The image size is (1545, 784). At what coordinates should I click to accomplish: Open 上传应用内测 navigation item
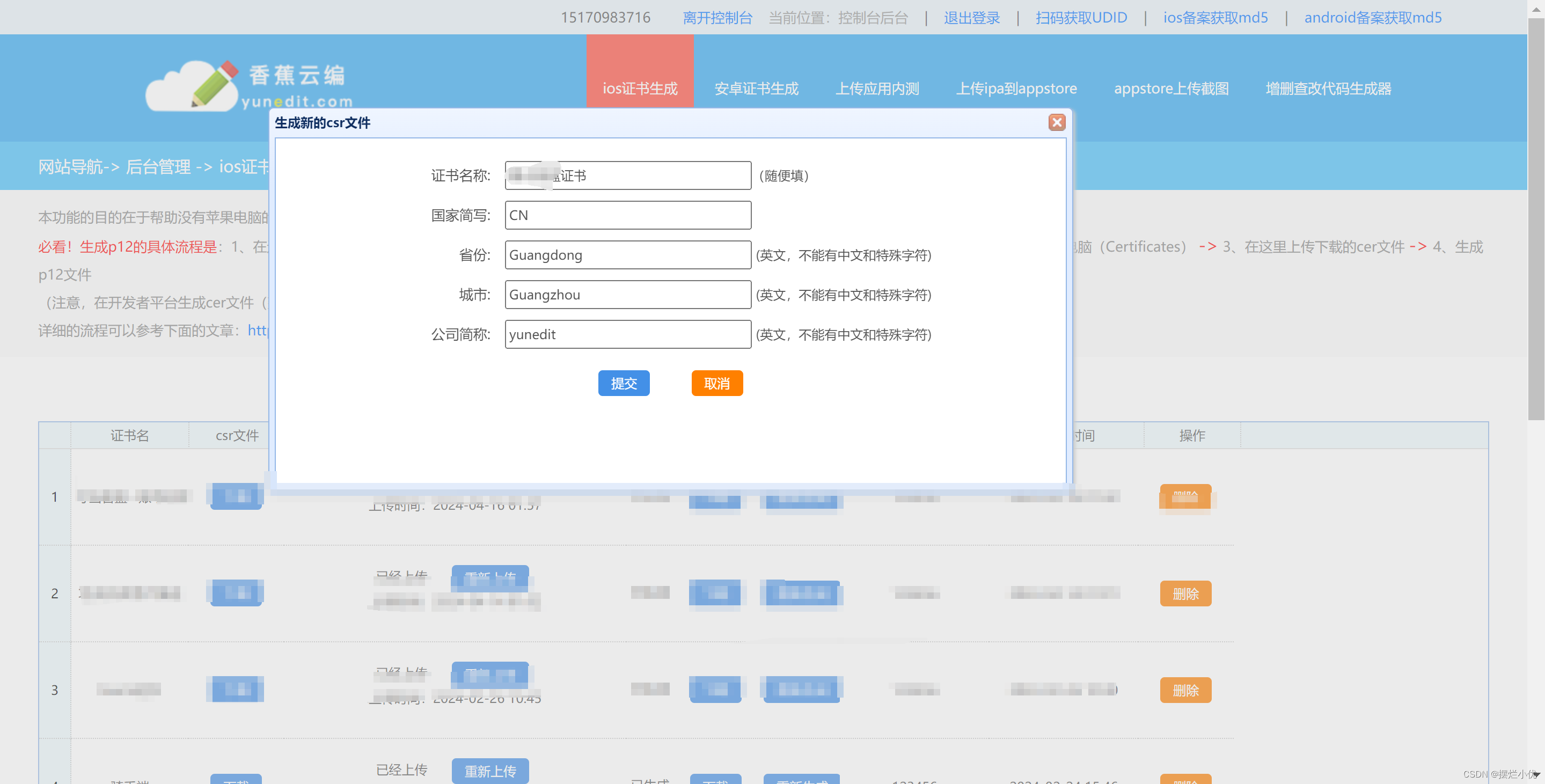coord(877,88)
